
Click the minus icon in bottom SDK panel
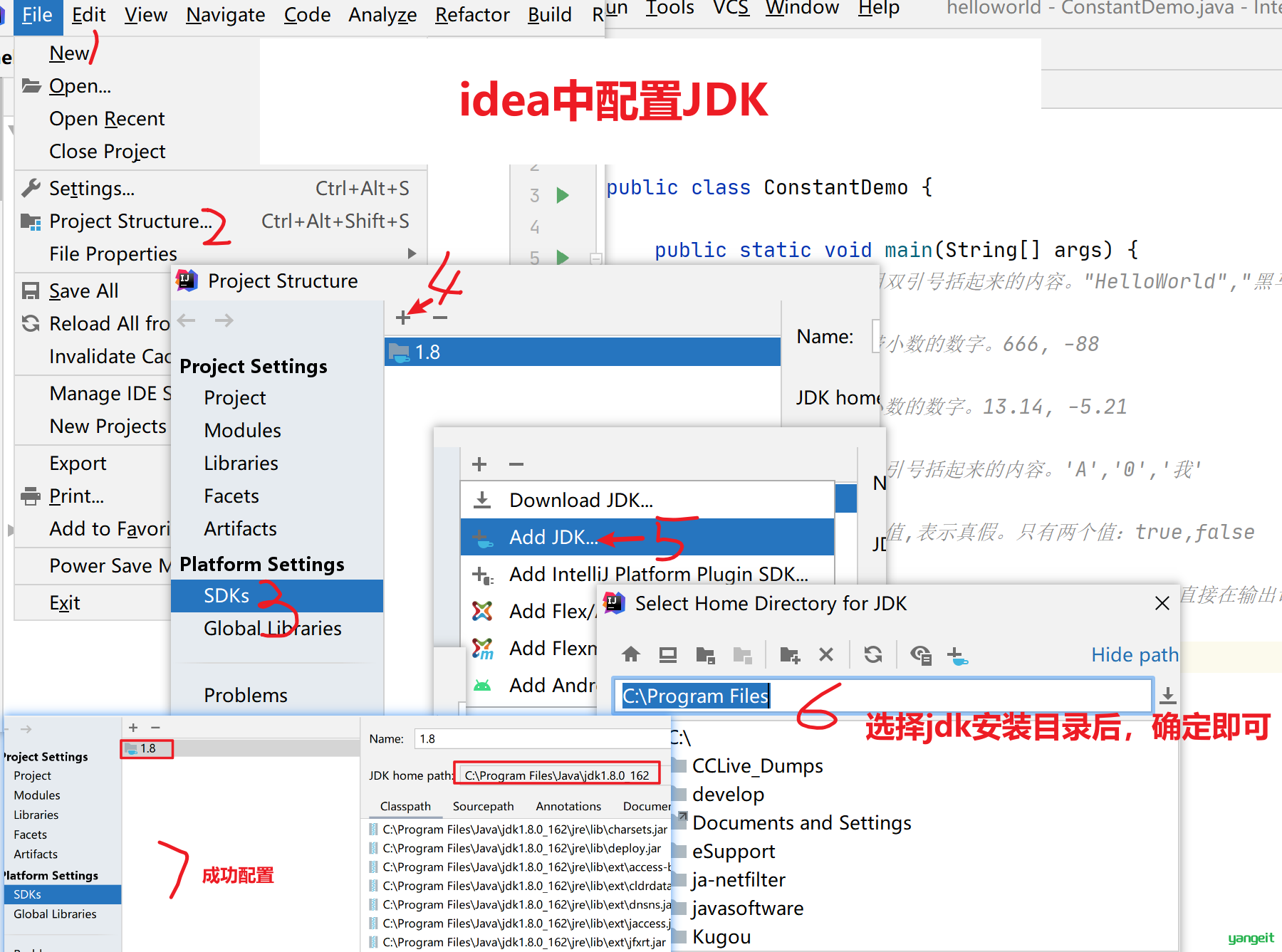[x=155, y=727]
